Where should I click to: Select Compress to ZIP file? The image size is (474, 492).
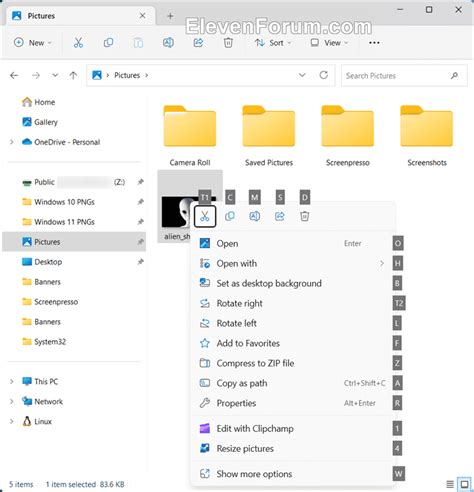(292, 364)
